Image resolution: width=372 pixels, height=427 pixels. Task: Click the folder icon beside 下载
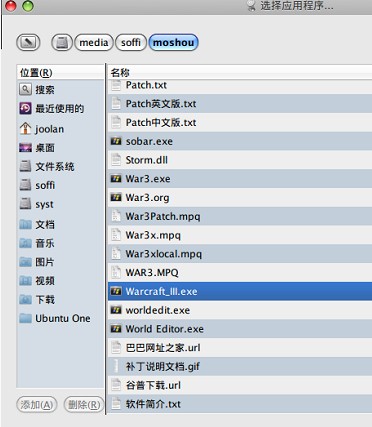25,299
